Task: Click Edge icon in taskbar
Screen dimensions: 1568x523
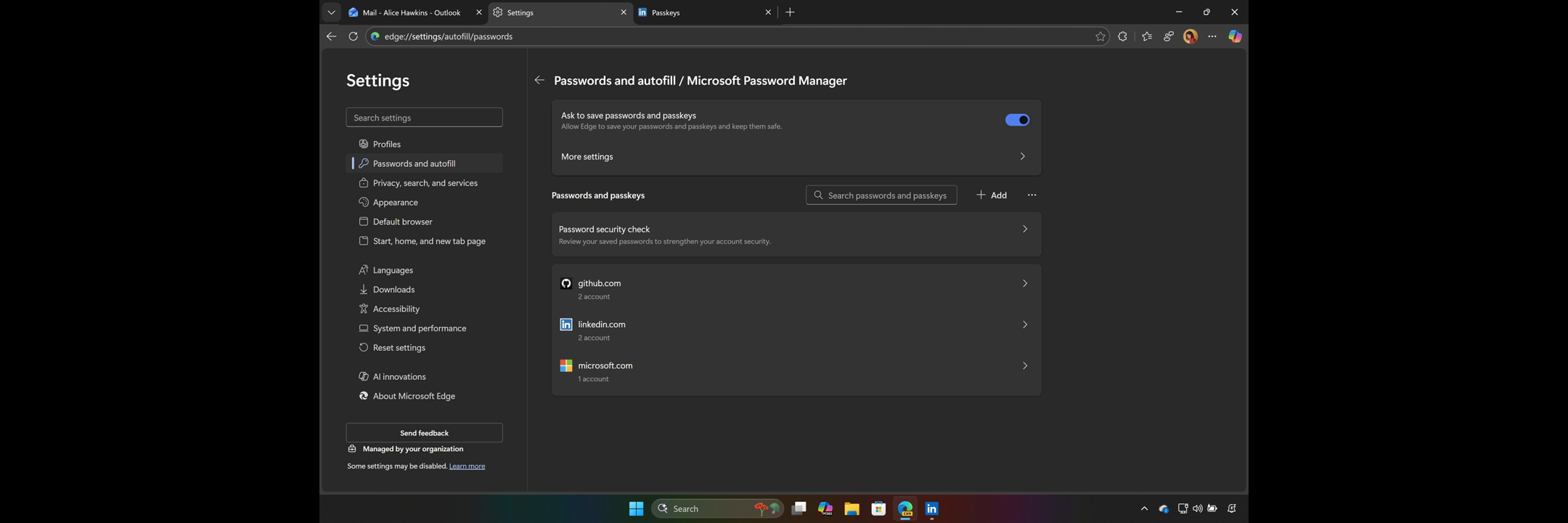Action: tap(905, 508)
